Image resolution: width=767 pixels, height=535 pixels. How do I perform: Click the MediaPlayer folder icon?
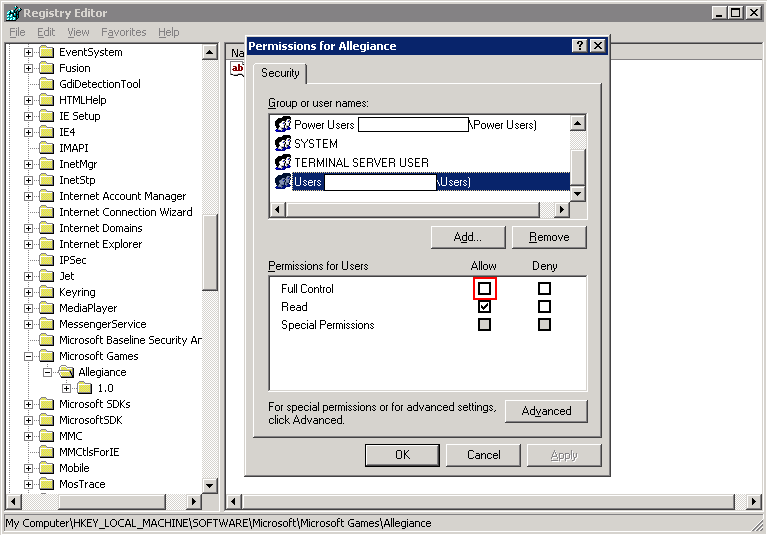(x=46, y=308)
